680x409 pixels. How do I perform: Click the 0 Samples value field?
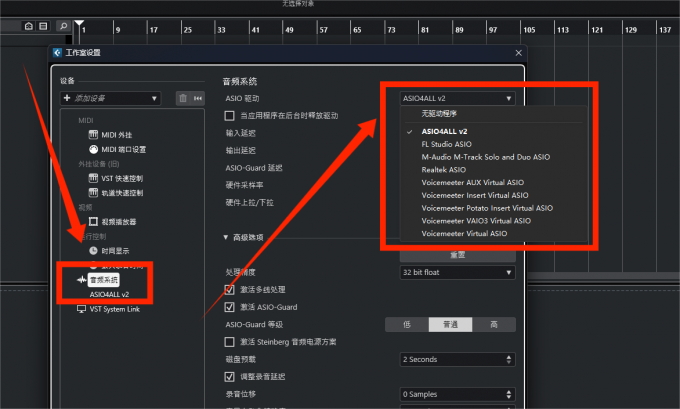tap(451, 394)
